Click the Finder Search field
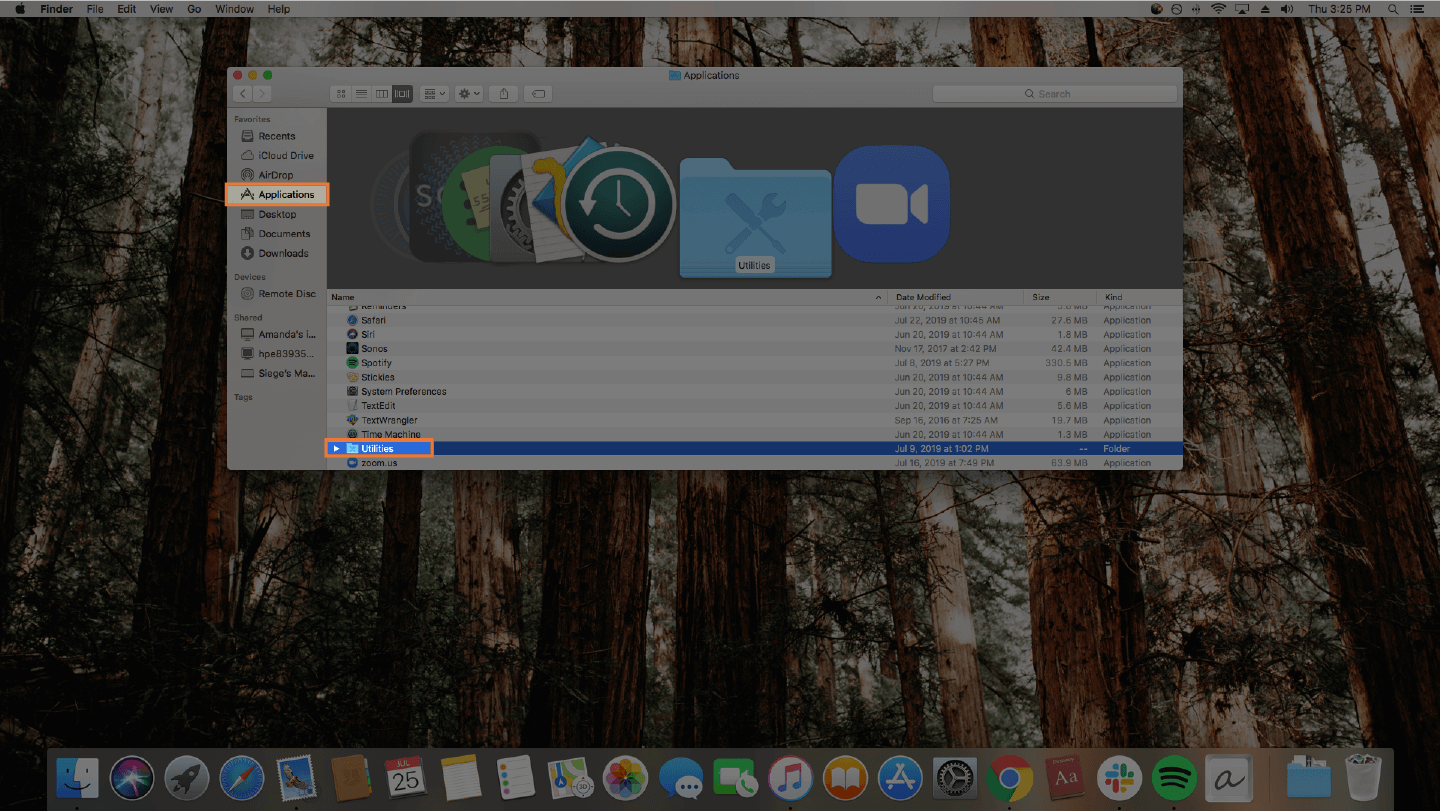 [x=1054, y=93]
